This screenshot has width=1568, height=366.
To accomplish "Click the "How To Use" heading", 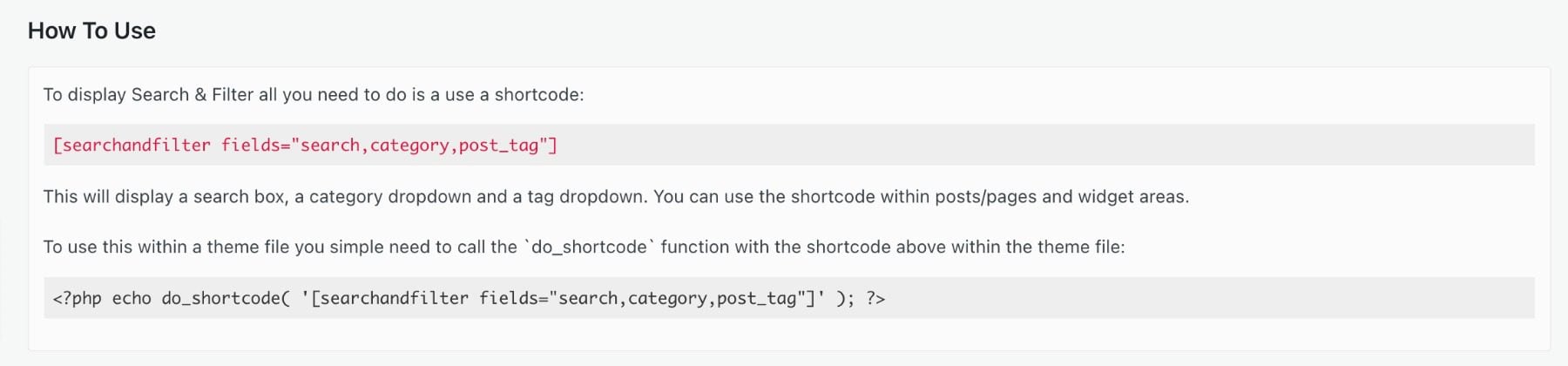I will pos(91,30).
